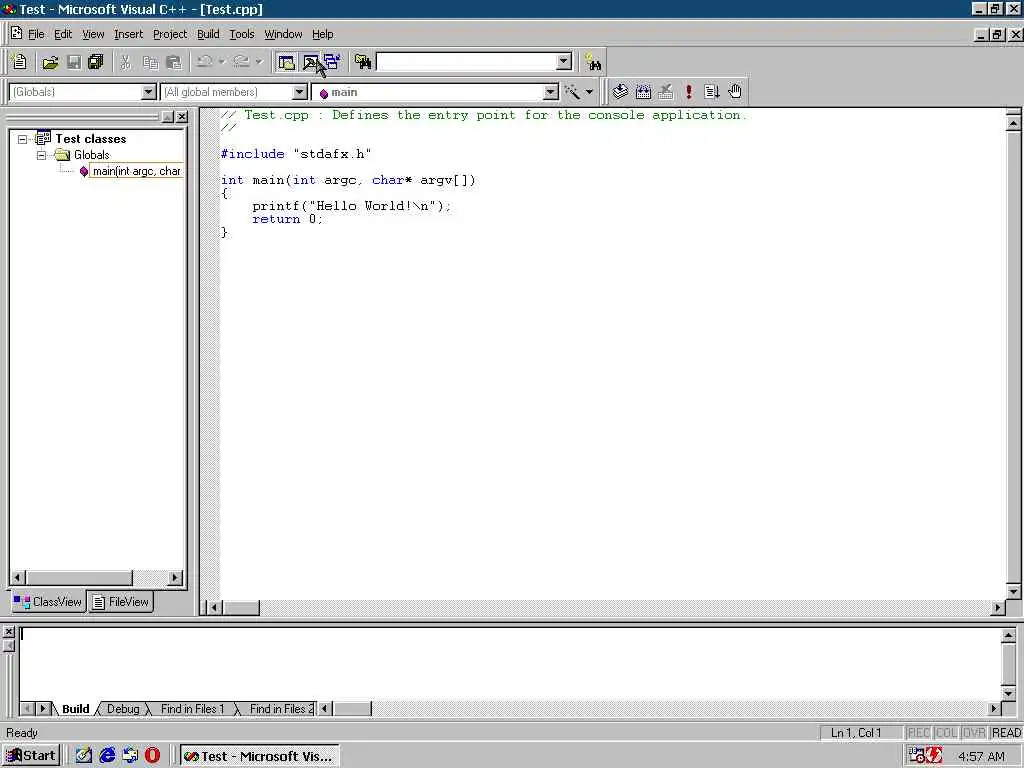
Task: Open the Help menu
Action: (323, 34)
